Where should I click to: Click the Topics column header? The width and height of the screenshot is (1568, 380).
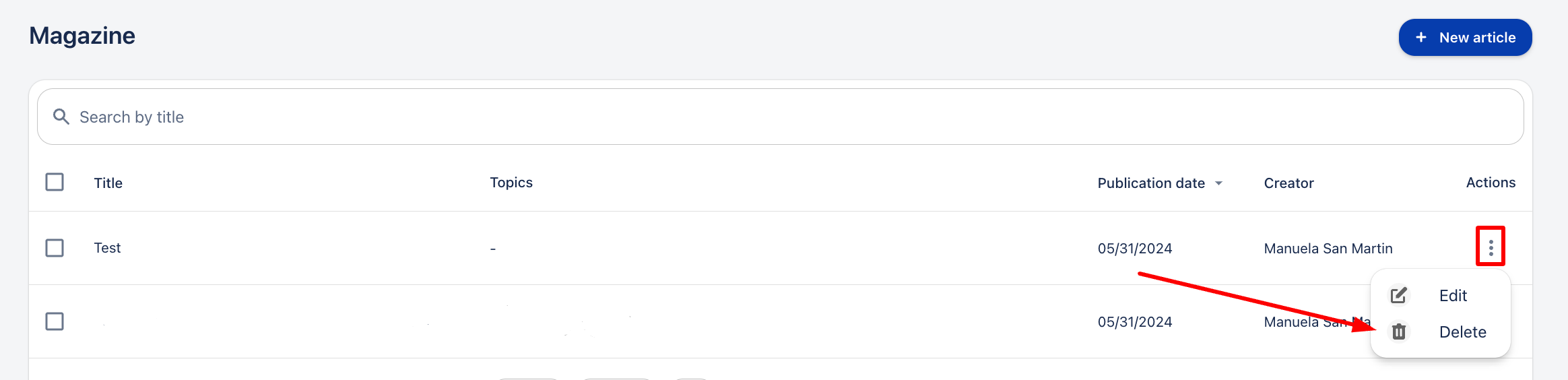click(511, 183)
